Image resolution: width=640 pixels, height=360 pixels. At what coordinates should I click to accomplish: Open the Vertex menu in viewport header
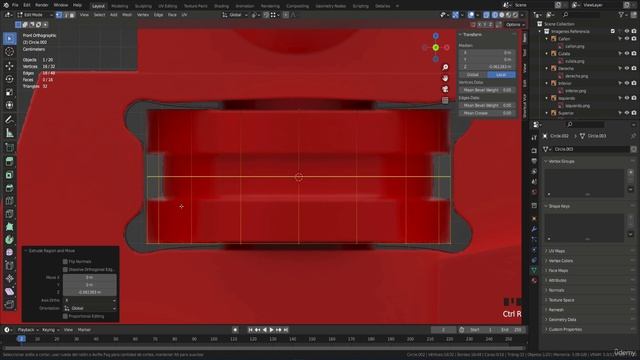(143, 15)
